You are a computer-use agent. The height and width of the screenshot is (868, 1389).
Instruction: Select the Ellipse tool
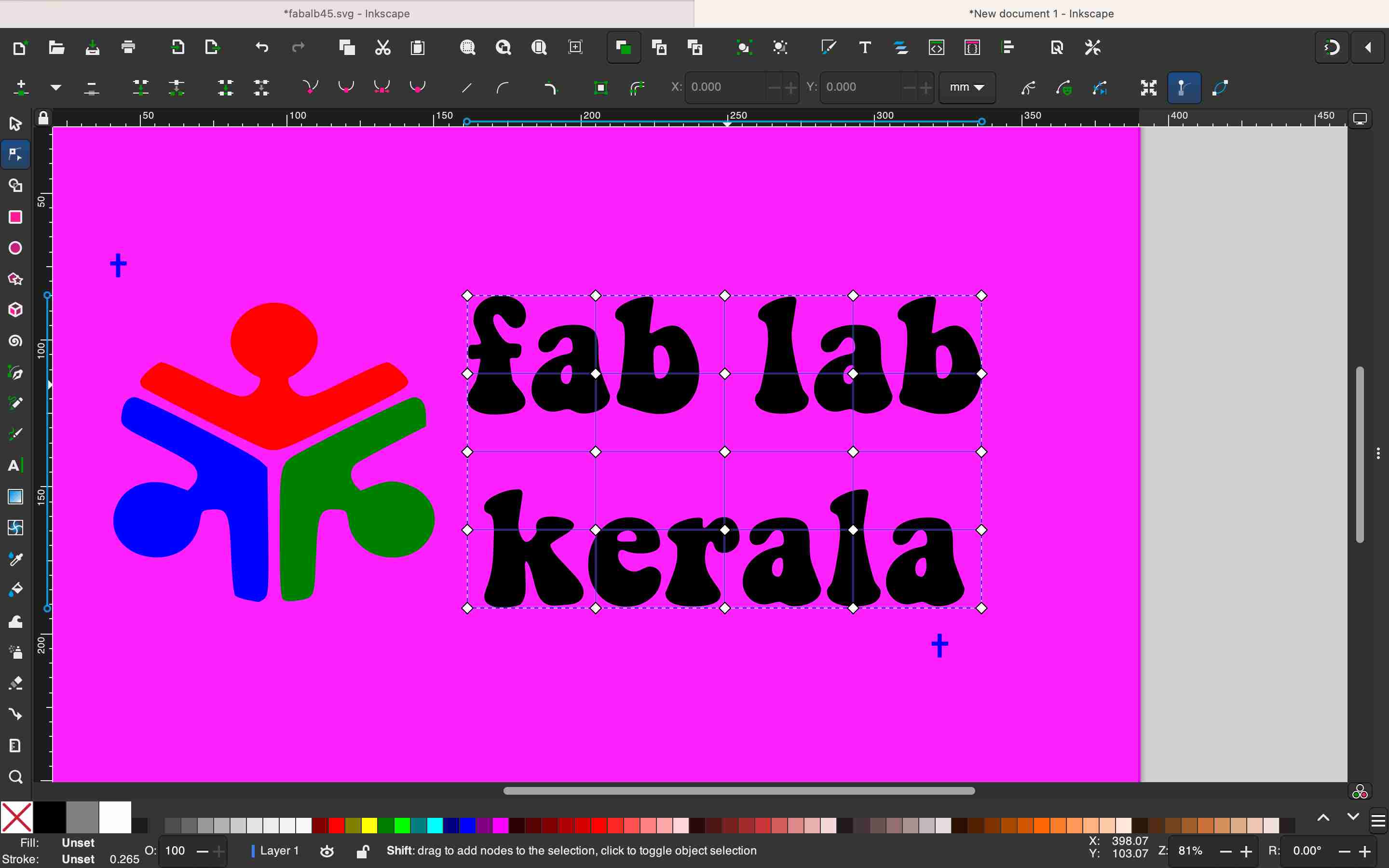point(15,248)
